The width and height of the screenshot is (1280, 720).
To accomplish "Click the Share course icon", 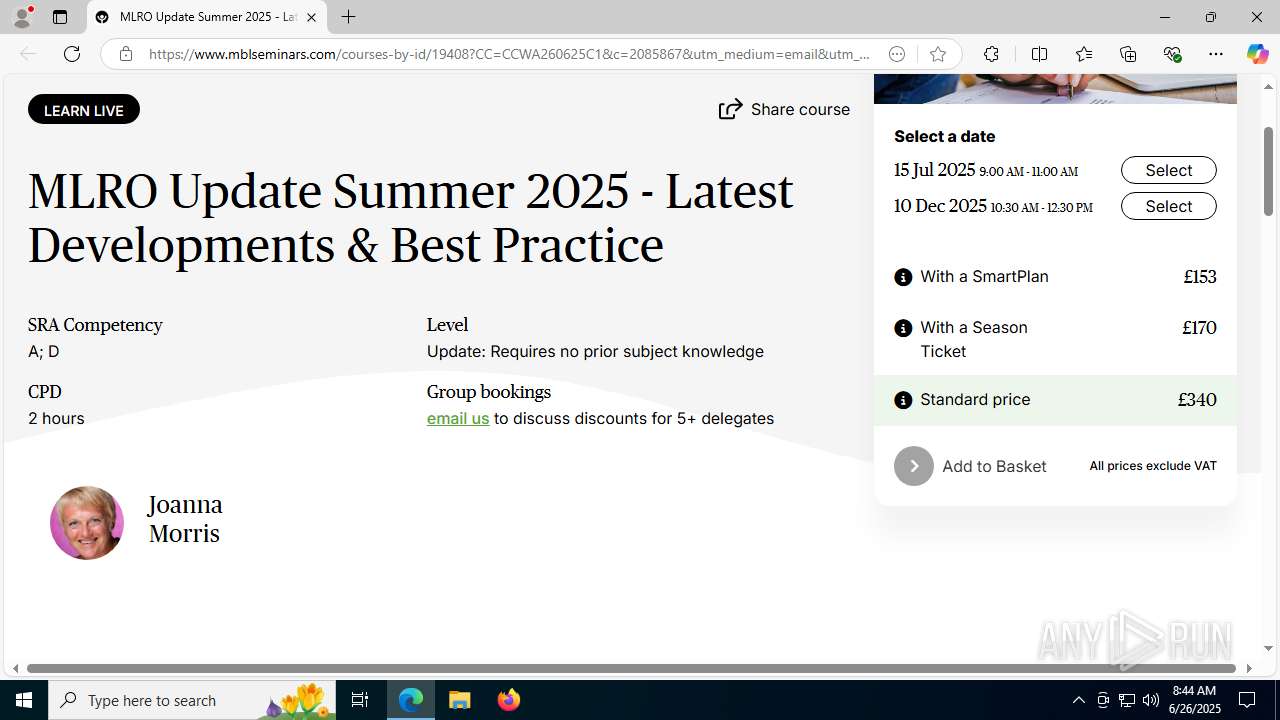I will click(x=731, y=109).
